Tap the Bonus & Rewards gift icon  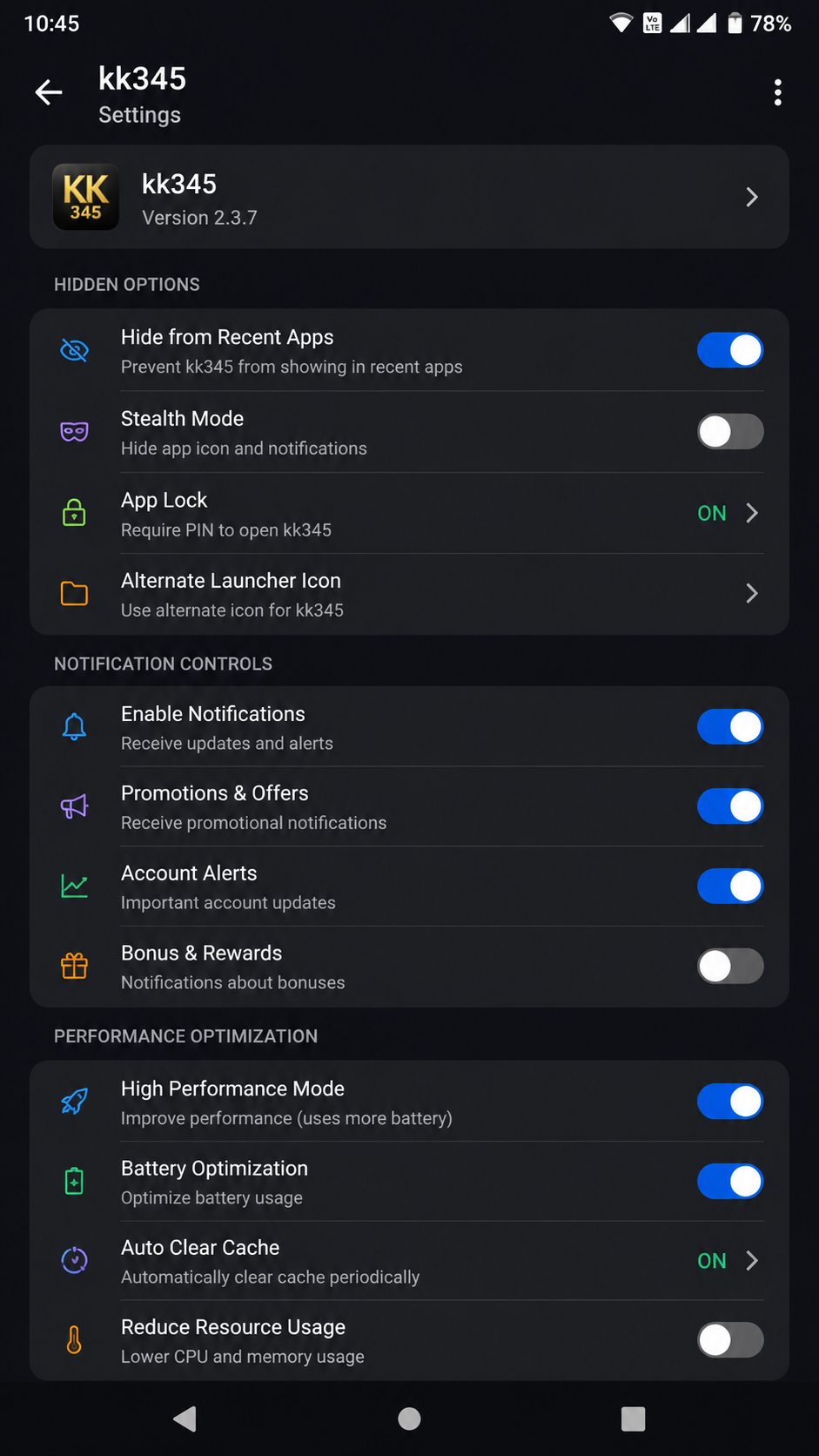point(74,966)
